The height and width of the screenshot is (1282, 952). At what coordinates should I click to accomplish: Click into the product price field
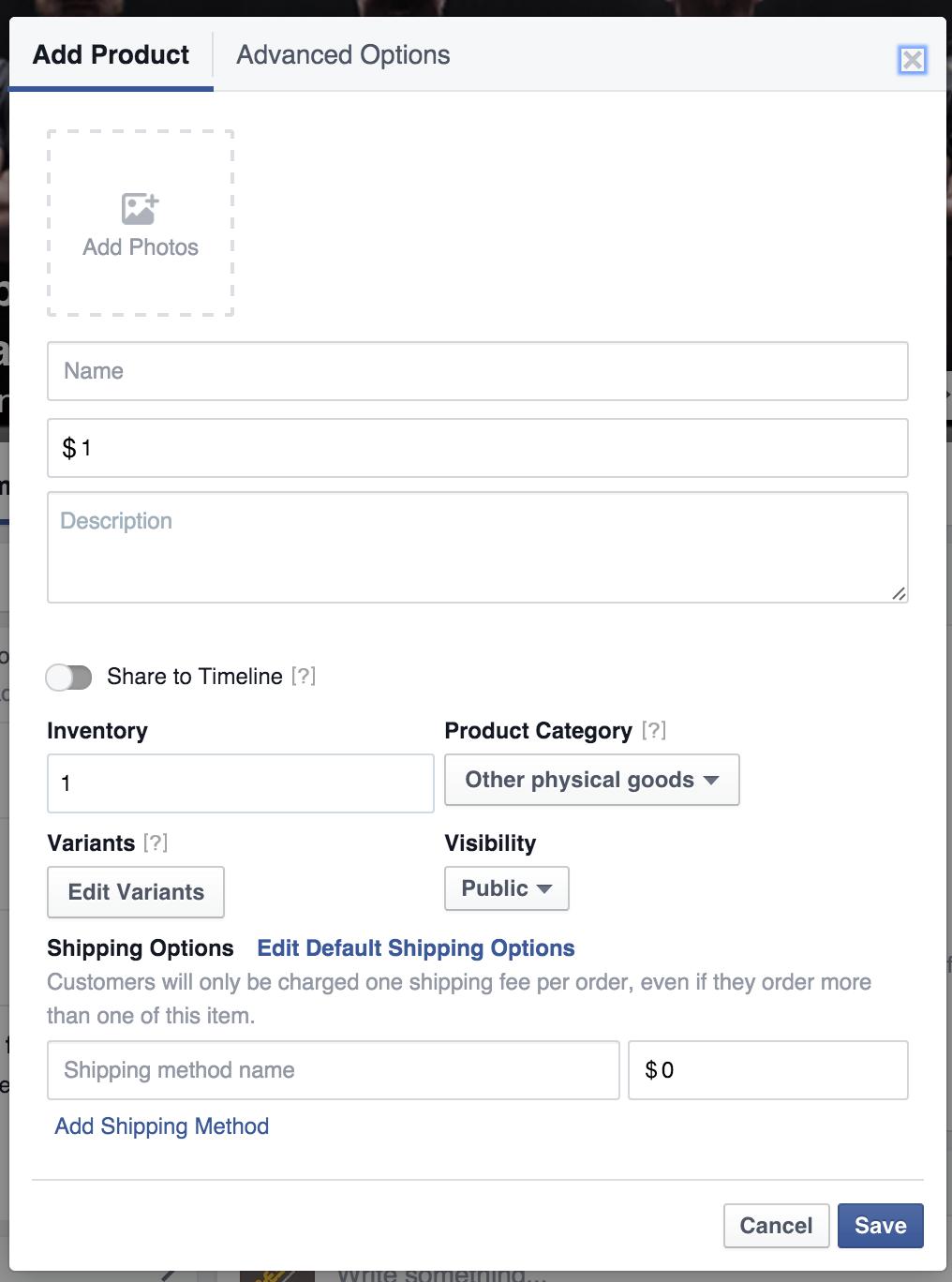click(477, 448)
